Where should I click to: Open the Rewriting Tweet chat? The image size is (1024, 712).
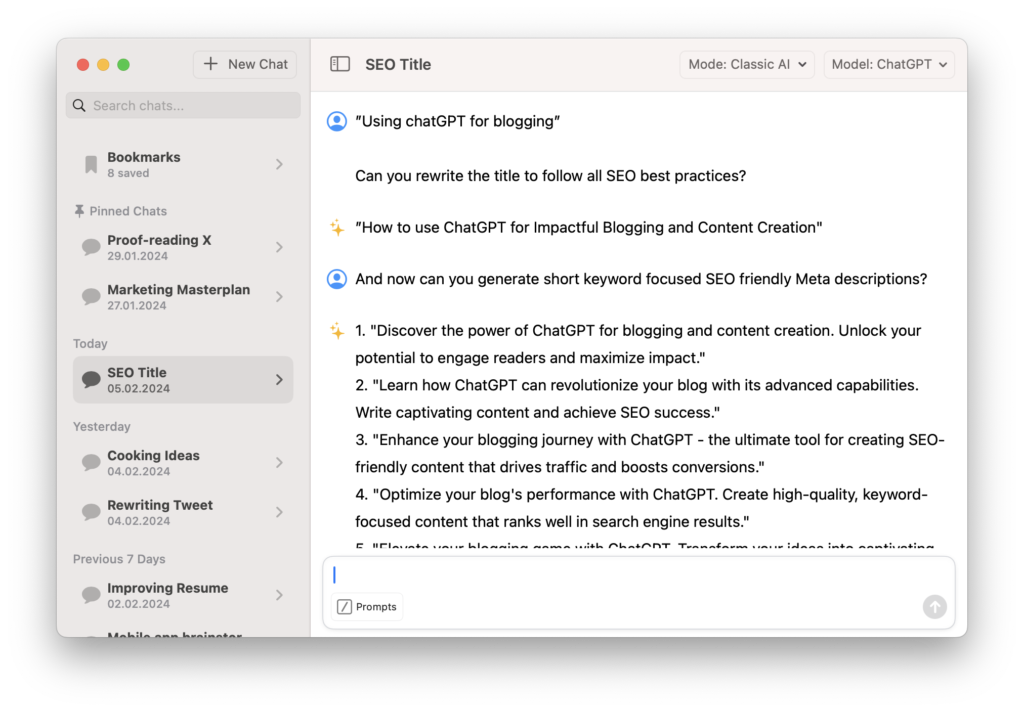tap(183, 512)
